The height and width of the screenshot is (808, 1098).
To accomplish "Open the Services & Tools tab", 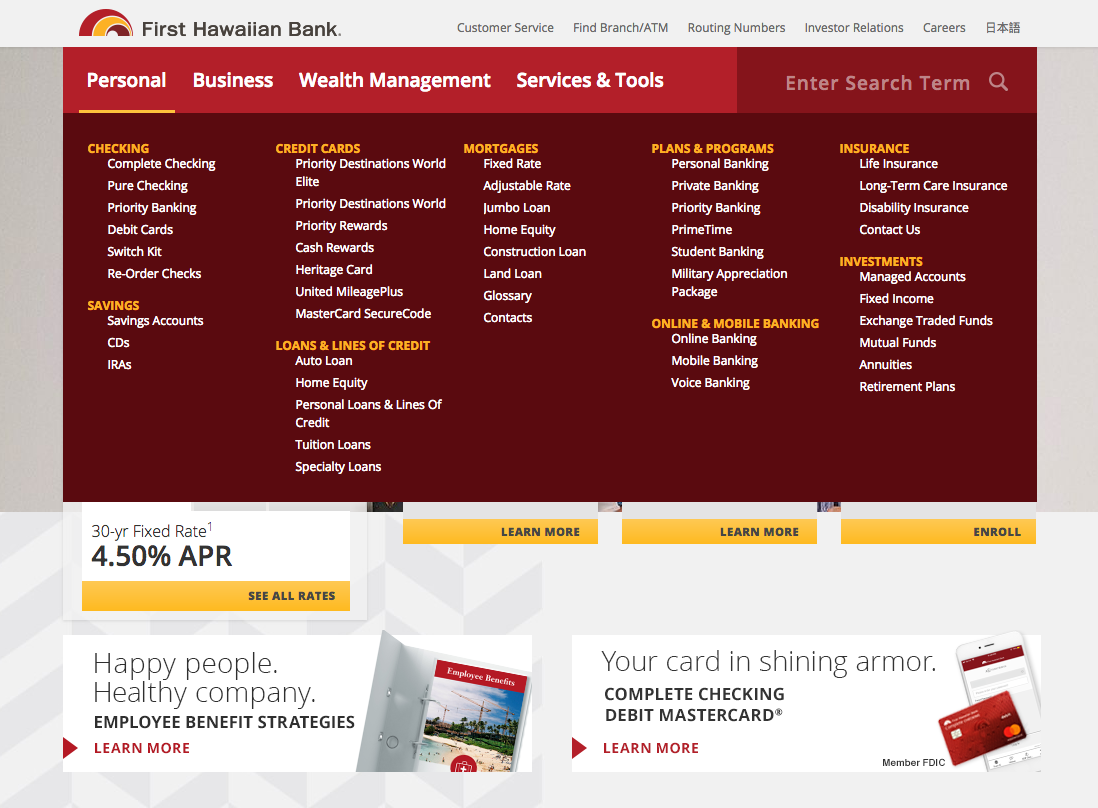I will pos(590,81).
